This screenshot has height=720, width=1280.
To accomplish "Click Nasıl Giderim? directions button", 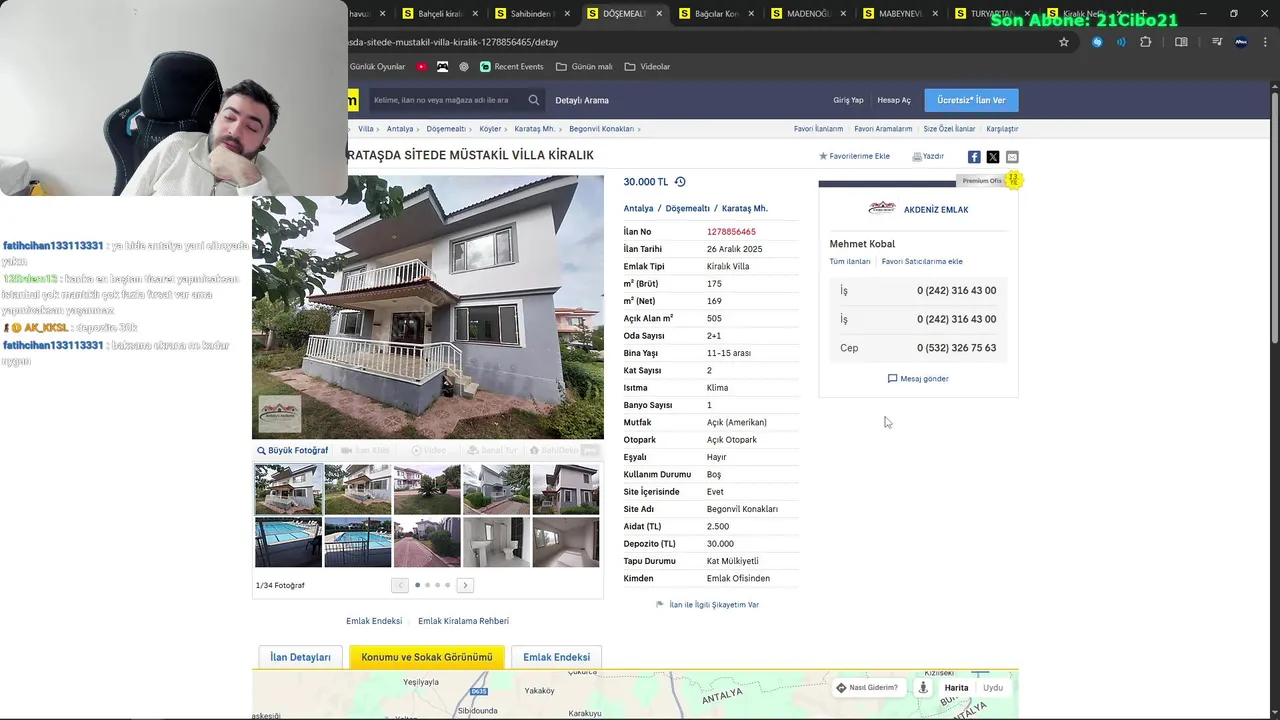I will point(867,688).
